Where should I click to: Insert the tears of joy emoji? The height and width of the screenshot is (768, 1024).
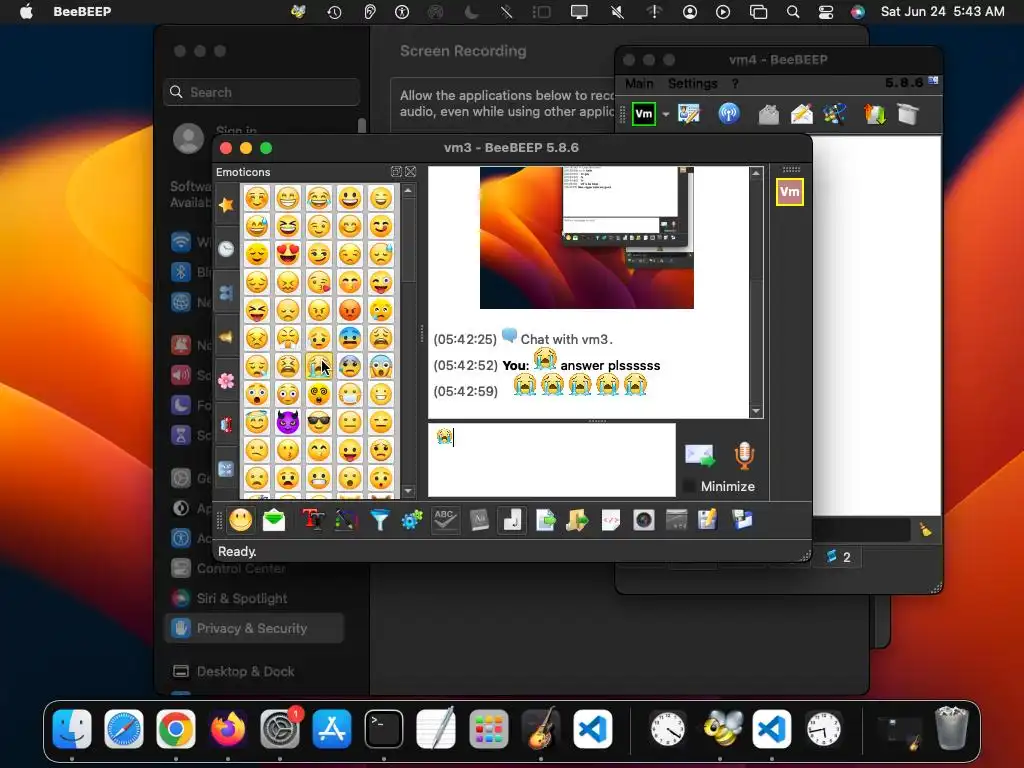point(319,197)
